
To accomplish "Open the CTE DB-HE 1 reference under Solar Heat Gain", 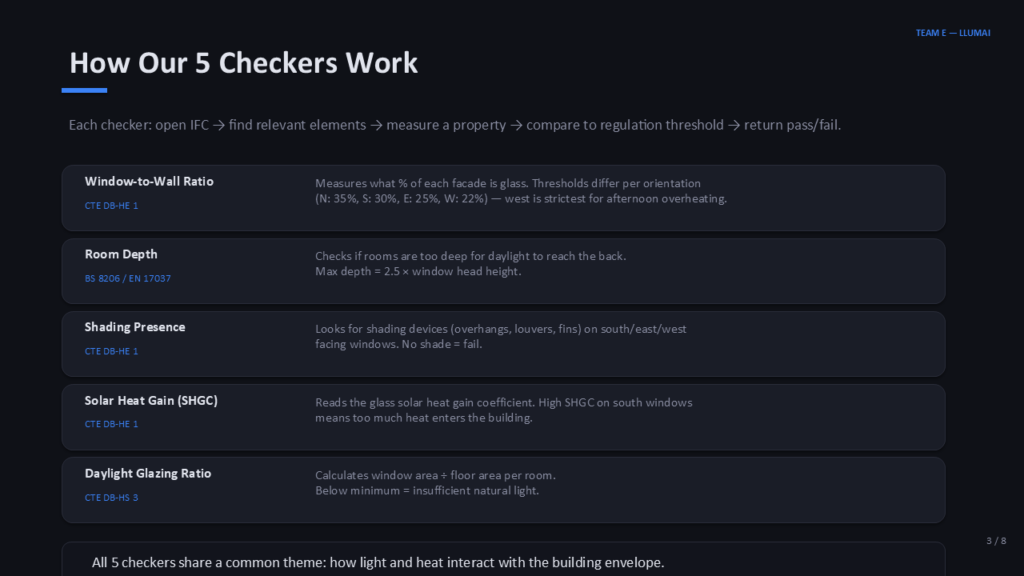I will click(x=111, y=424).
